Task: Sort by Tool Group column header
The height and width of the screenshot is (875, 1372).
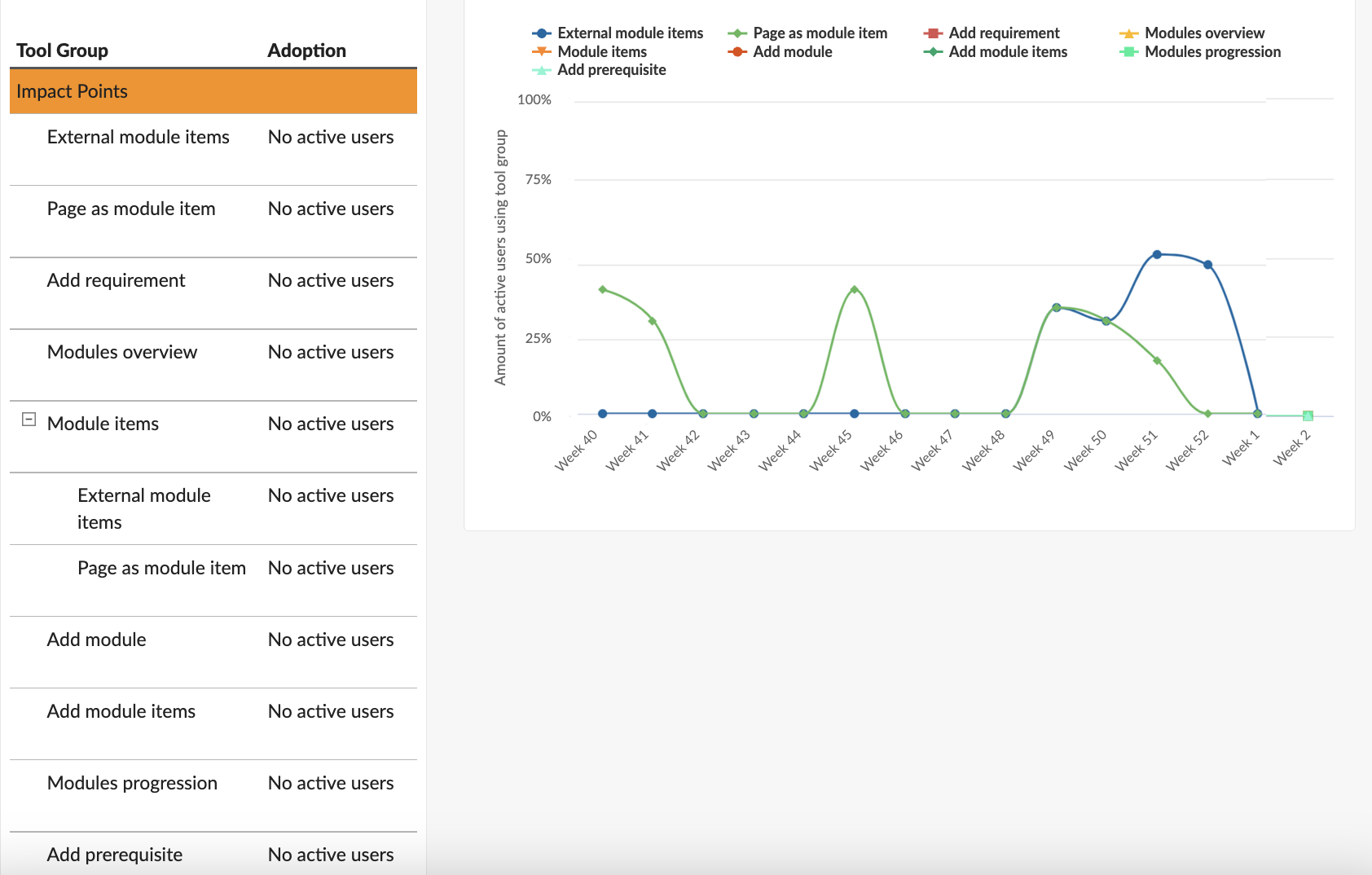Action: (x=62, y=51)
